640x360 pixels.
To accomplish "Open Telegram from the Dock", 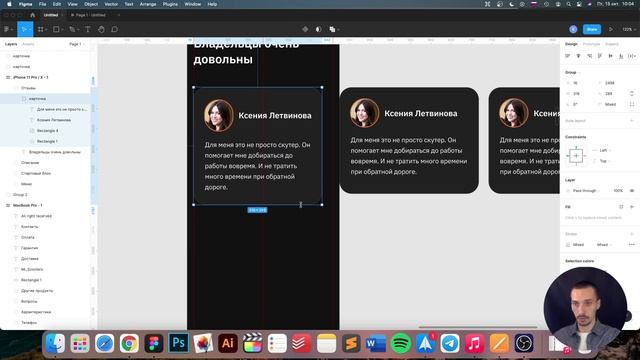I will 450,343.
